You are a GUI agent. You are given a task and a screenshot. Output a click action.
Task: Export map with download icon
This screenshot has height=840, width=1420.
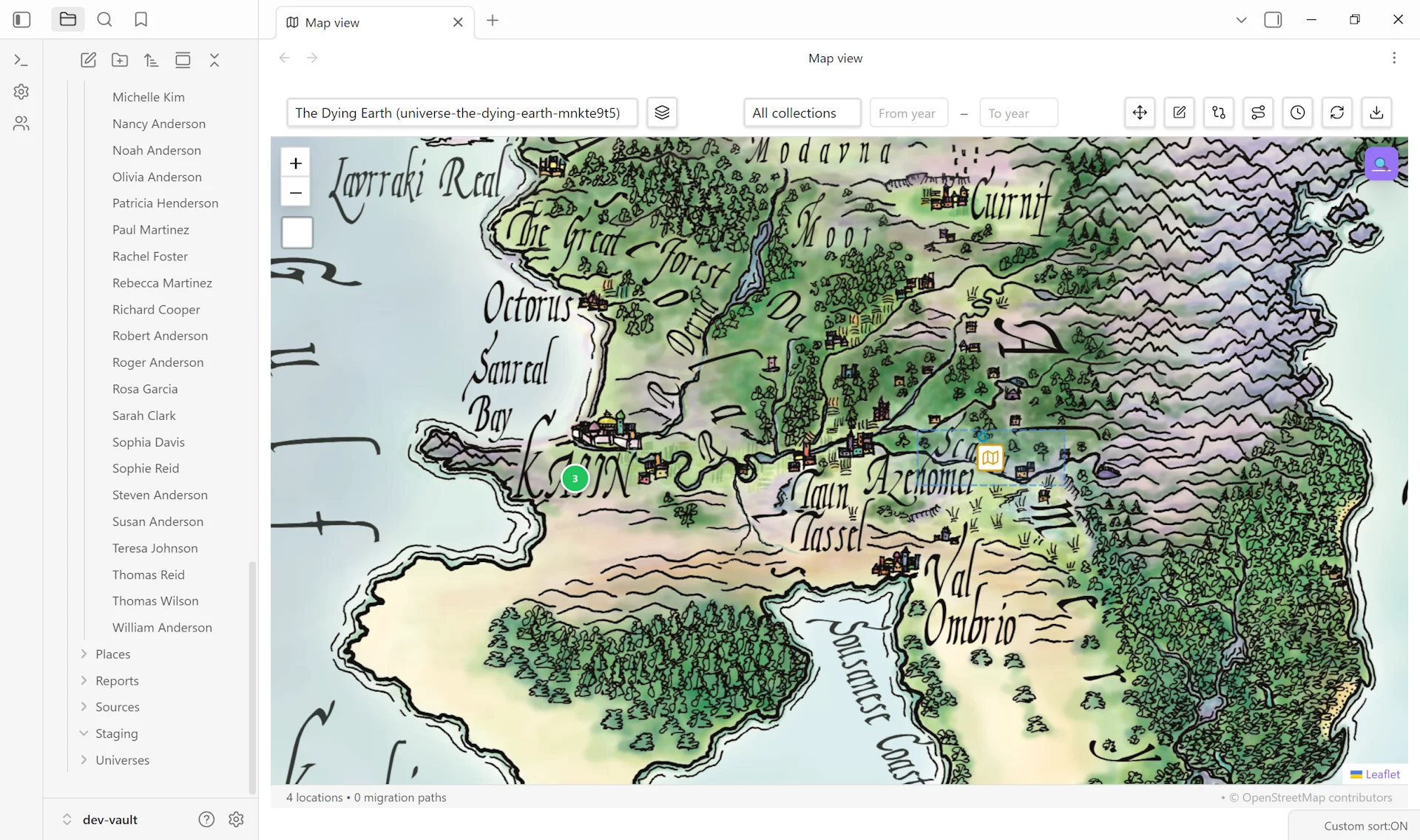1376,112
